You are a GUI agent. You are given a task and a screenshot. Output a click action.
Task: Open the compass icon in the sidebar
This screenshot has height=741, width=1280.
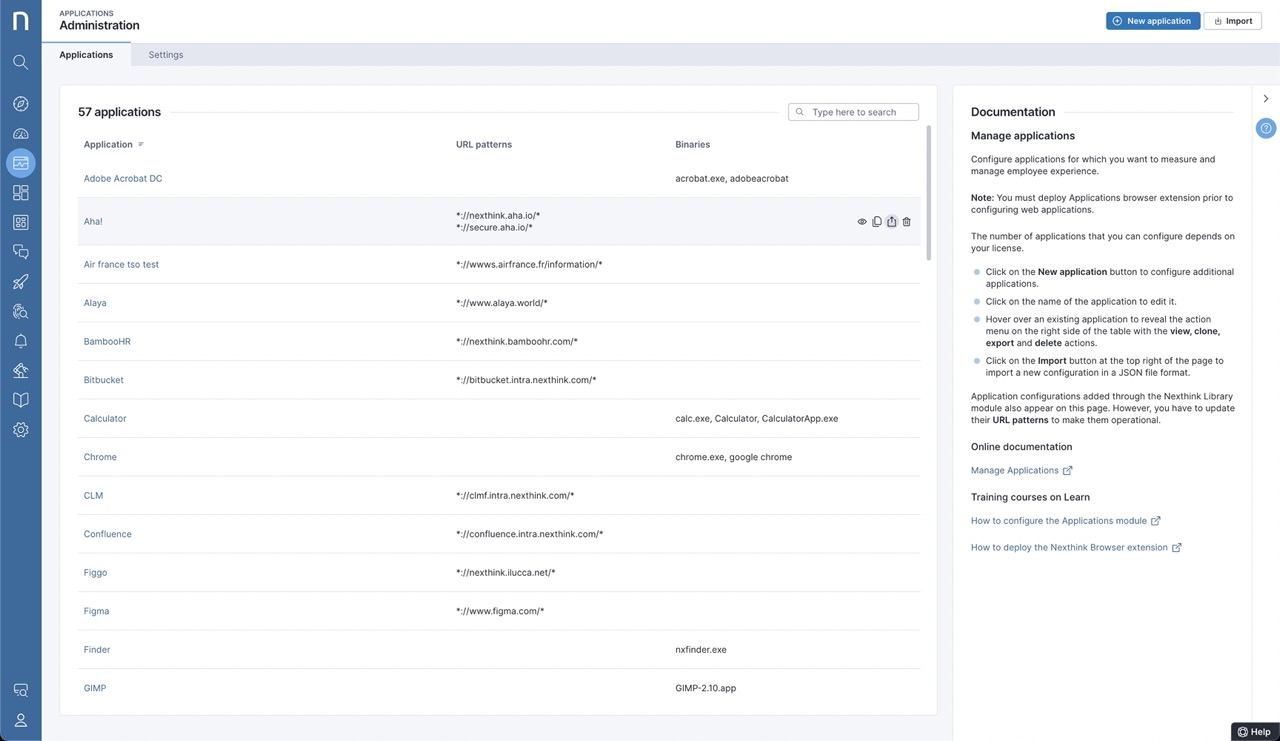coord(20,104)
